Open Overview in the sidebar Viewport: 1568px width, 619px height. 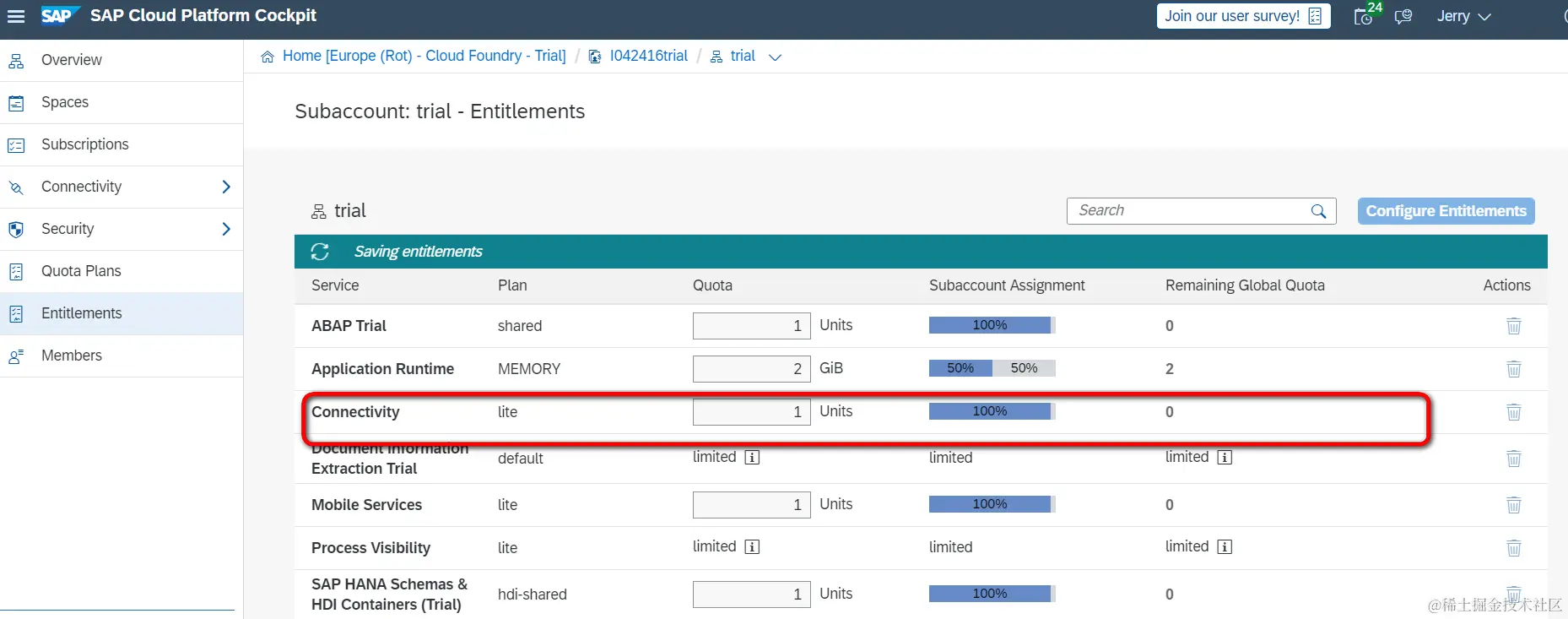click(122, 60)
